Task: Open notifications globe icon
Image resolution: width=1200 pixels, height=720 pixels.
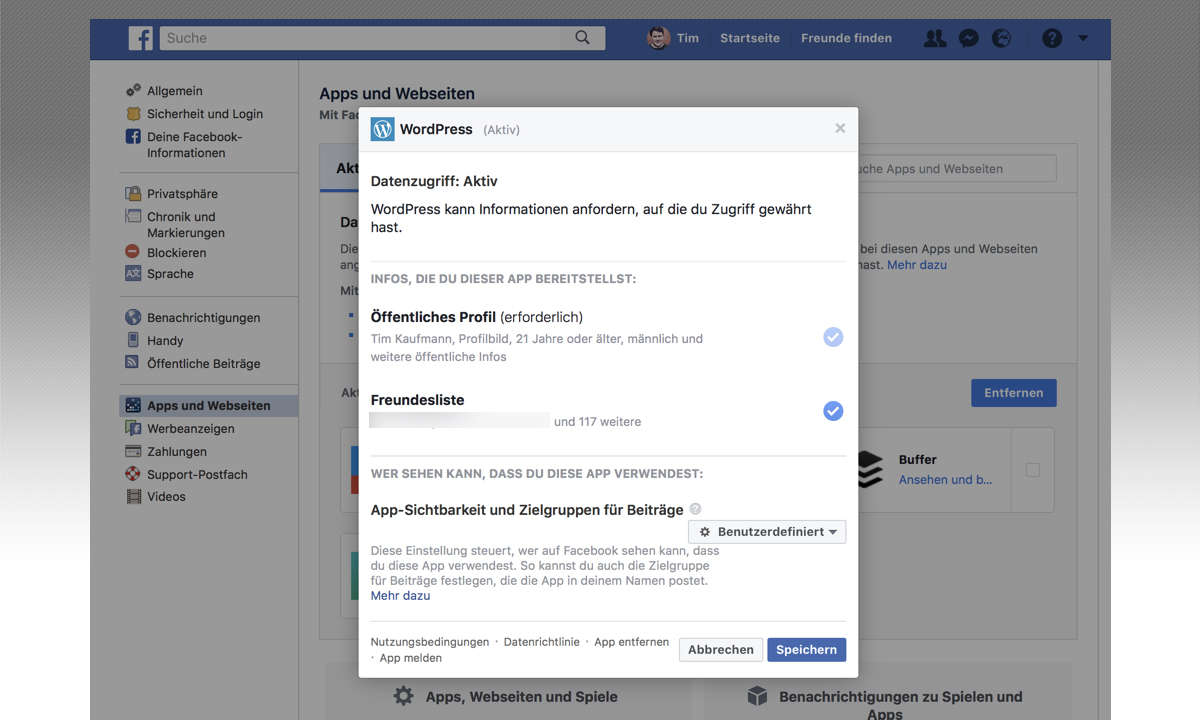Action: pos(1001,38)
